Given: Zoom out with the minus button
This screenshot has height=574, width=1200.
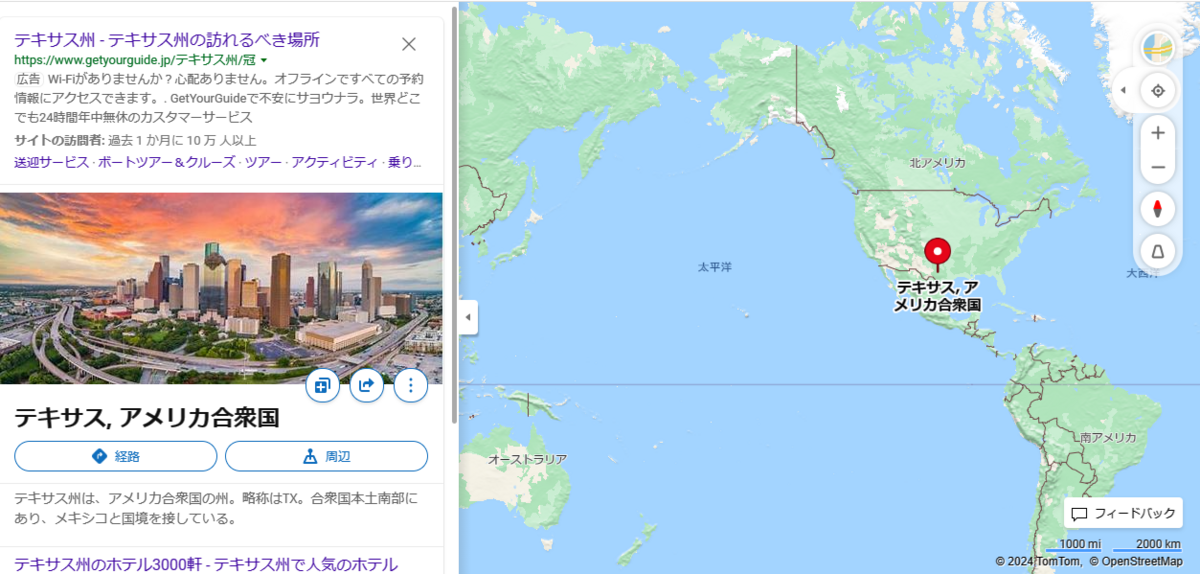Looking at the screenshot, I should click(1158, 167).
